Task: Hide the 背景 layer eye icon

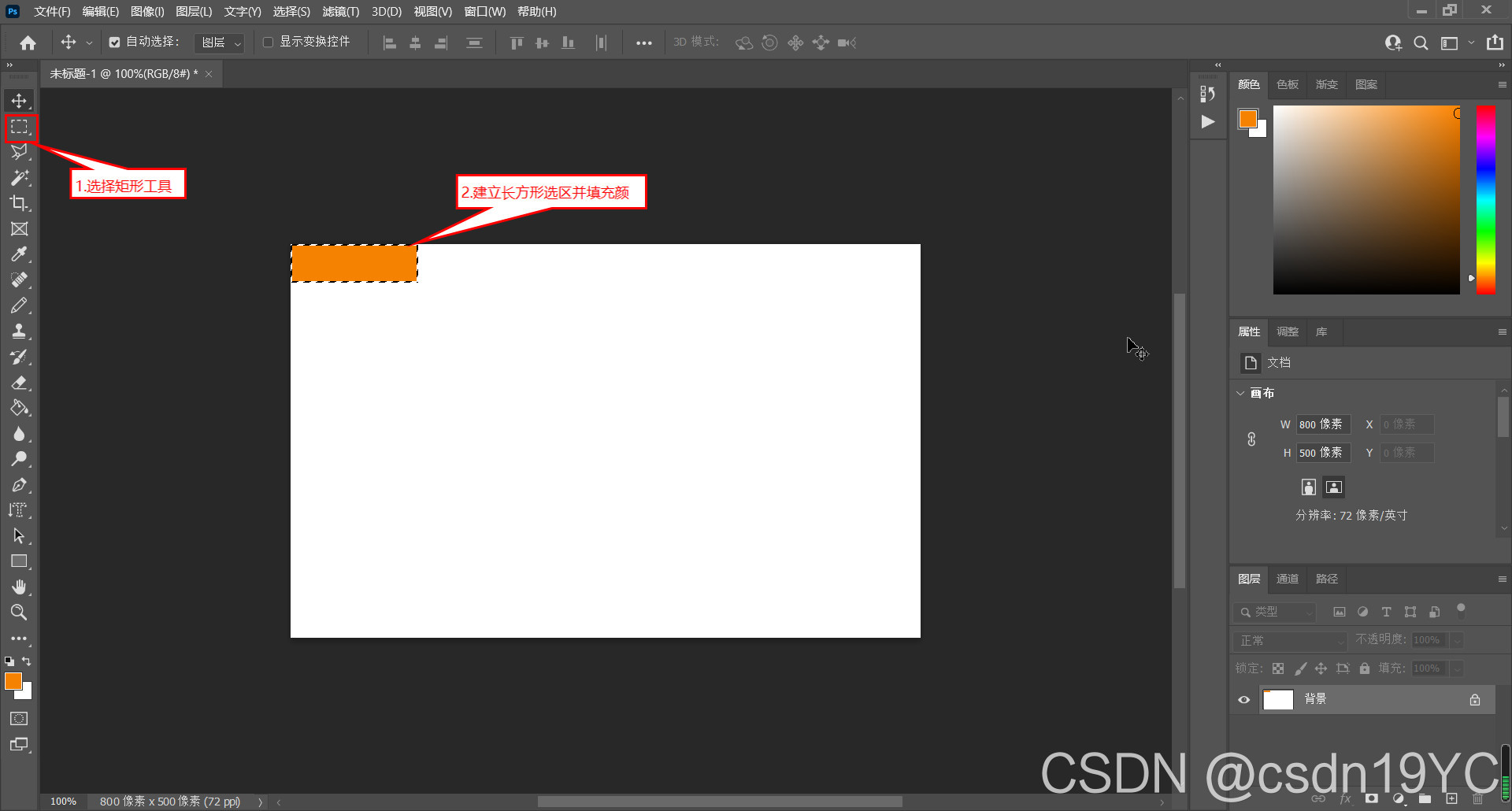Action: (1244, 700)
